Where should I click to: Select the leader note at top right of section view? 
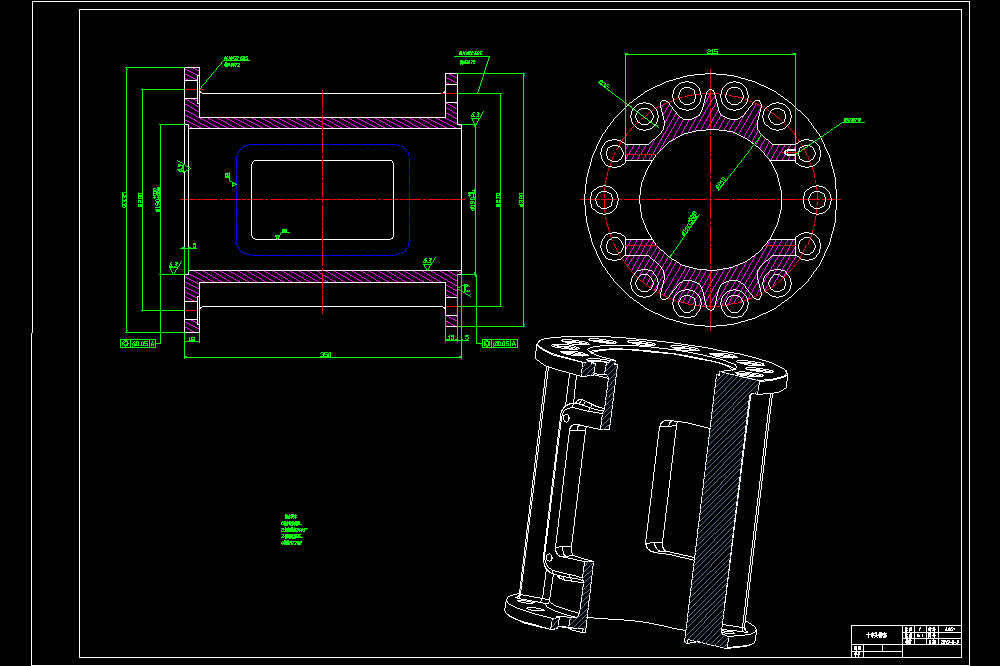[471, 58]
